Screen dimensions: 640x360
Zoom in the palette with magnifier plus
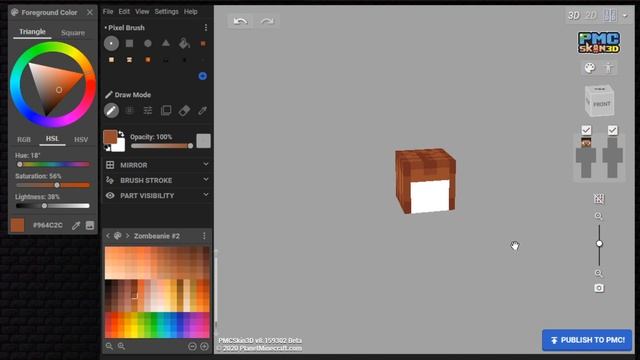click(x=121, y=346)
